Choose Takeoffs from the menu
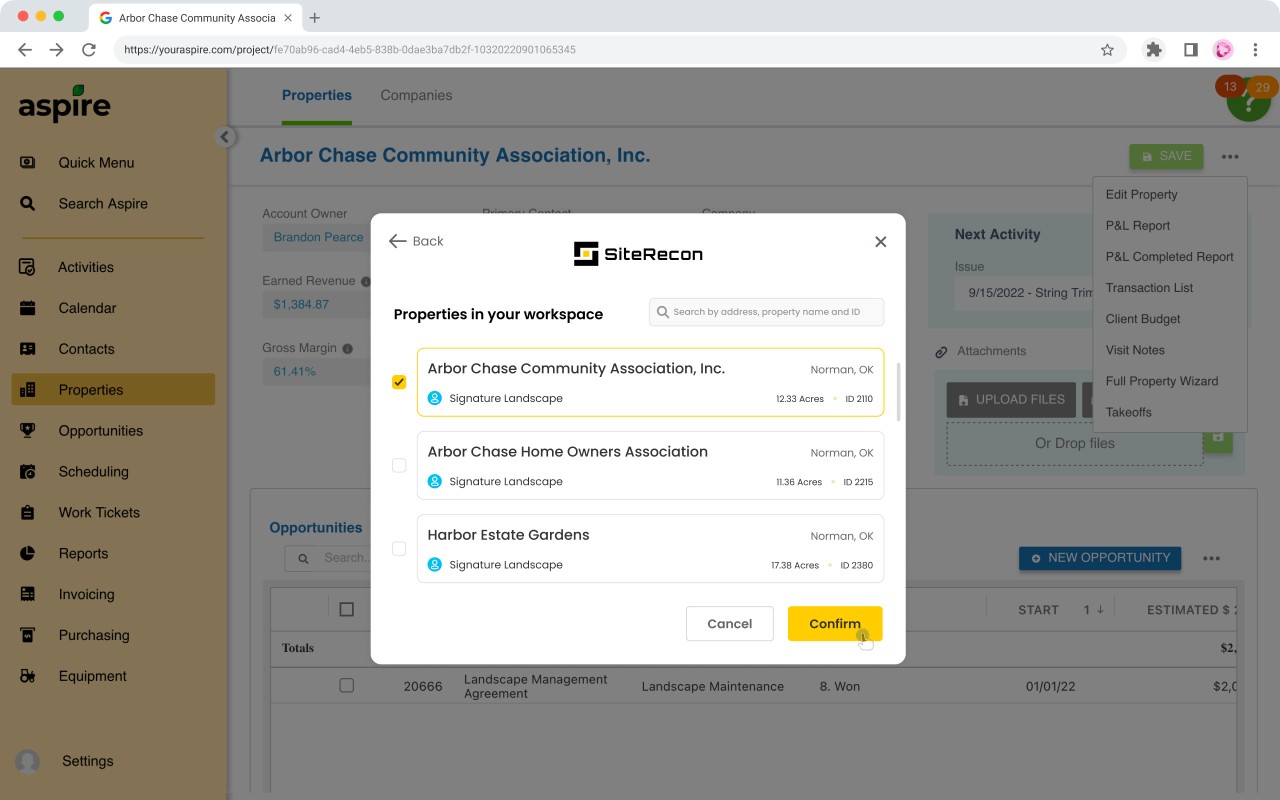 click(x=1129, y=412)
